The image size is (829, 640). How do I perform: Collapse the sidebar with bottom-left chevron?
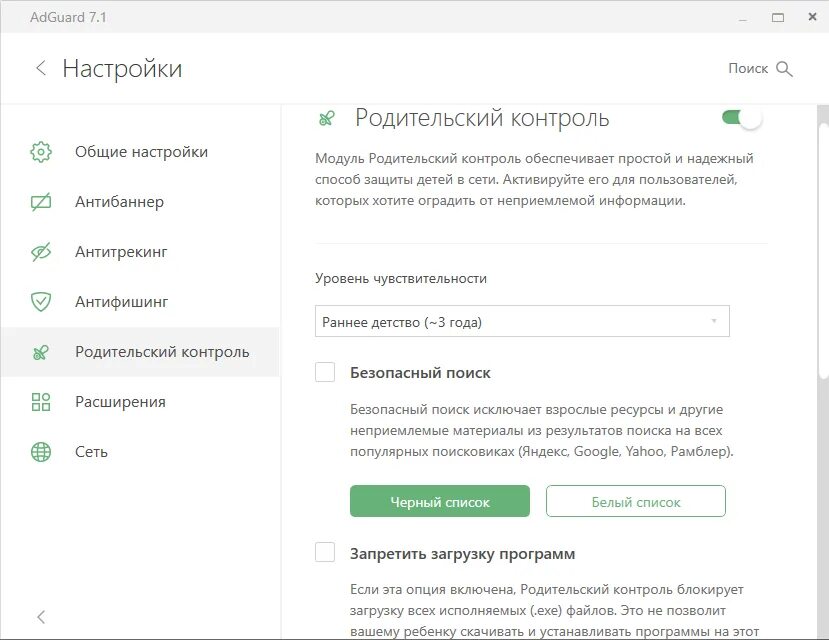[x=41, y=617]
